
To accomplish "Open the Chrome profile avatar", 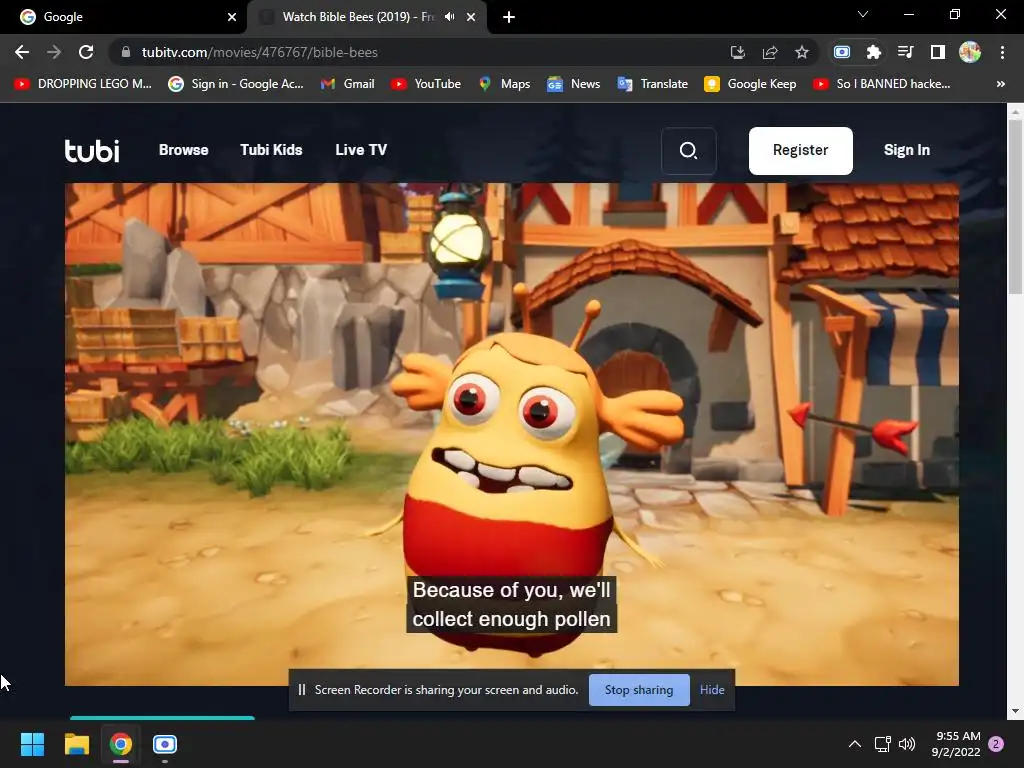I will coord(970,52).
